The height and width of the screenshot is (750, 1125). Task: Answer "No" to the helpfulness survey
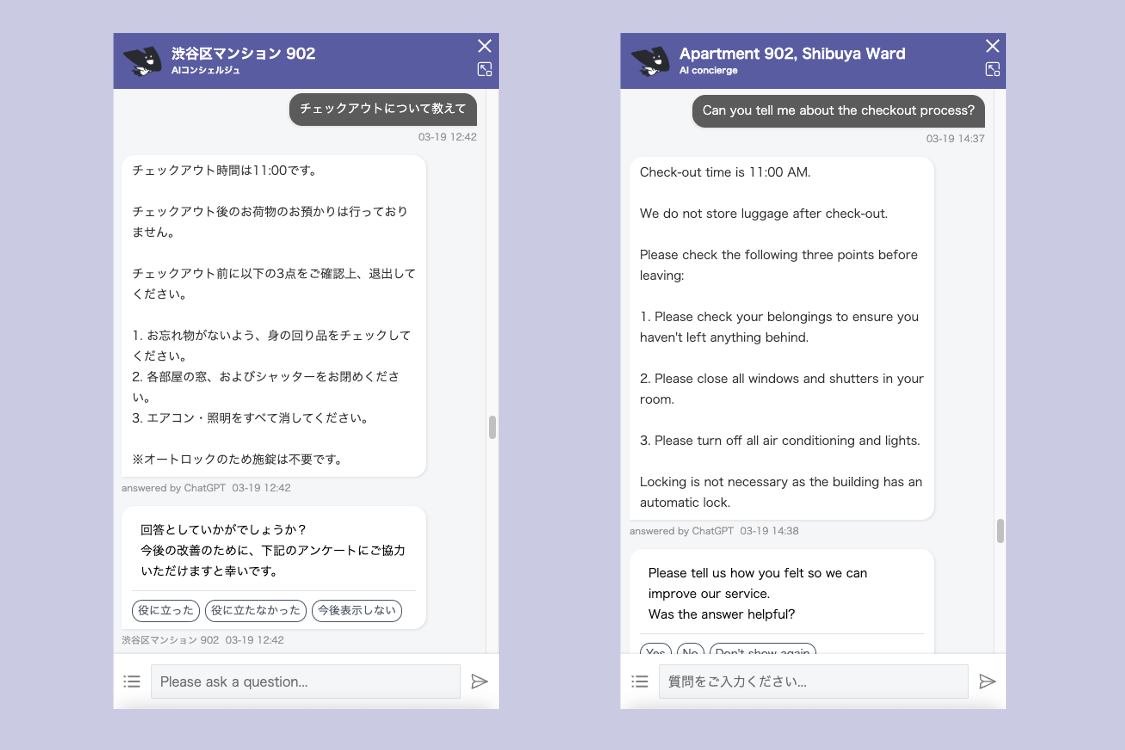(691, 650)
